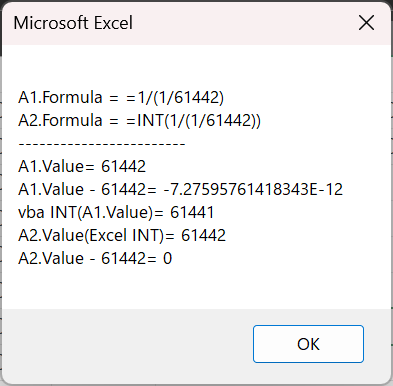Click the A2.Value - 61442= 0 line
The height and width of the screenshot is (386, 393).
coord(95,258)
